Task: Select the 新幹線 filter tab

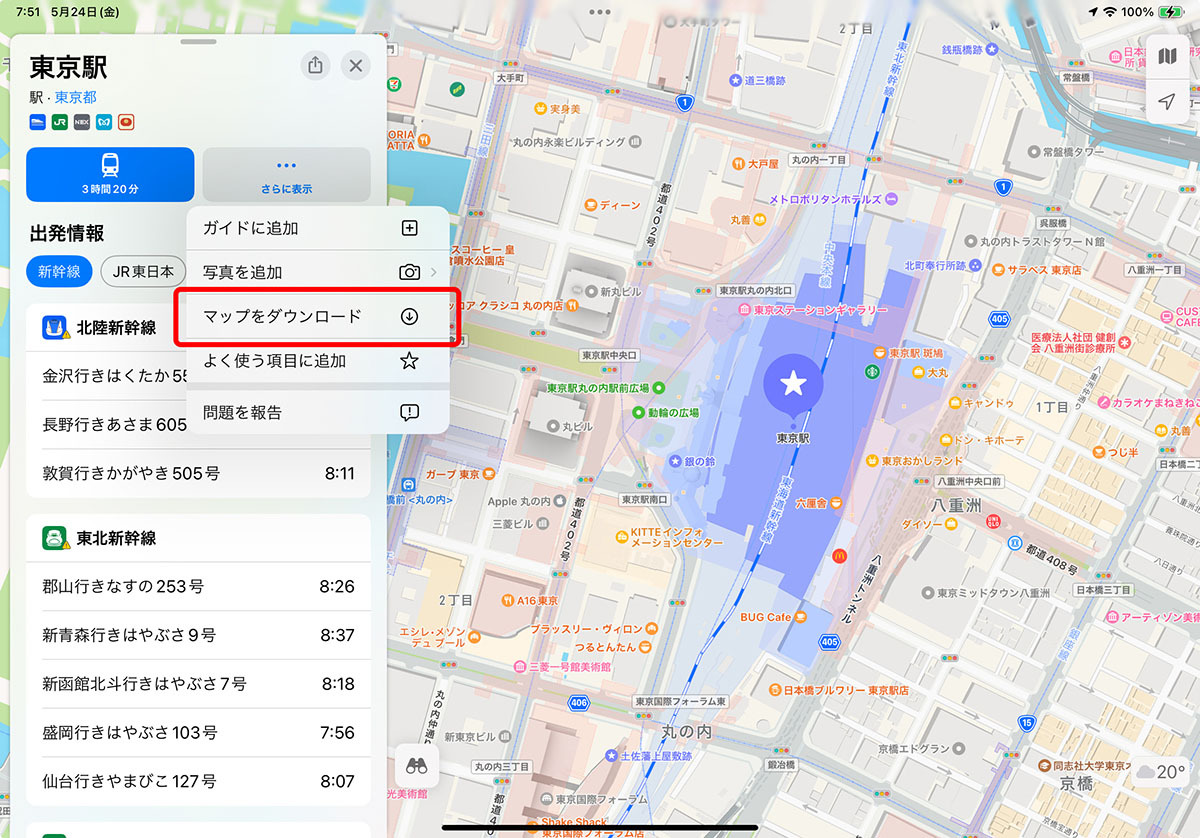Action: 60,271
